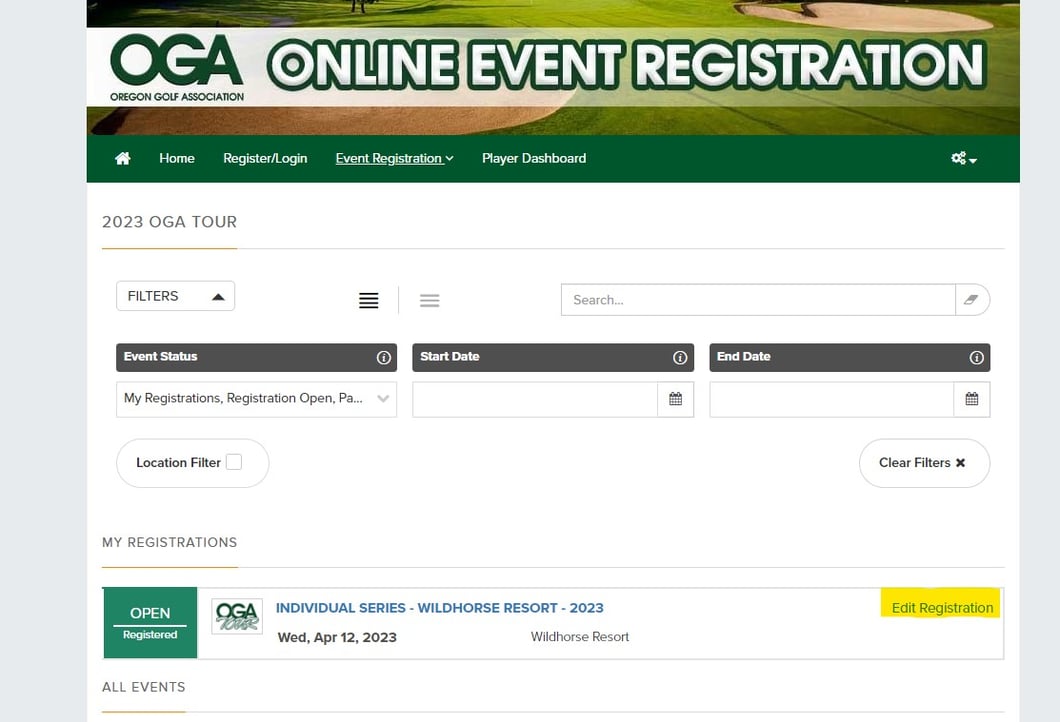Select Player Dashboard from the navigation
Image resolution: width=1060 pixels, height=722 pixels.
pyautogui.click(x=534, y=158)
